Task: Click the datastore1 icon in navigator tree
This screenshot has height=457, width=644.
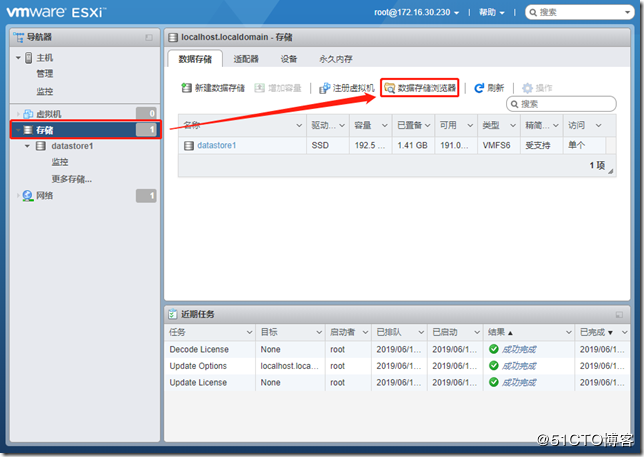Action: tap(41, 146)
